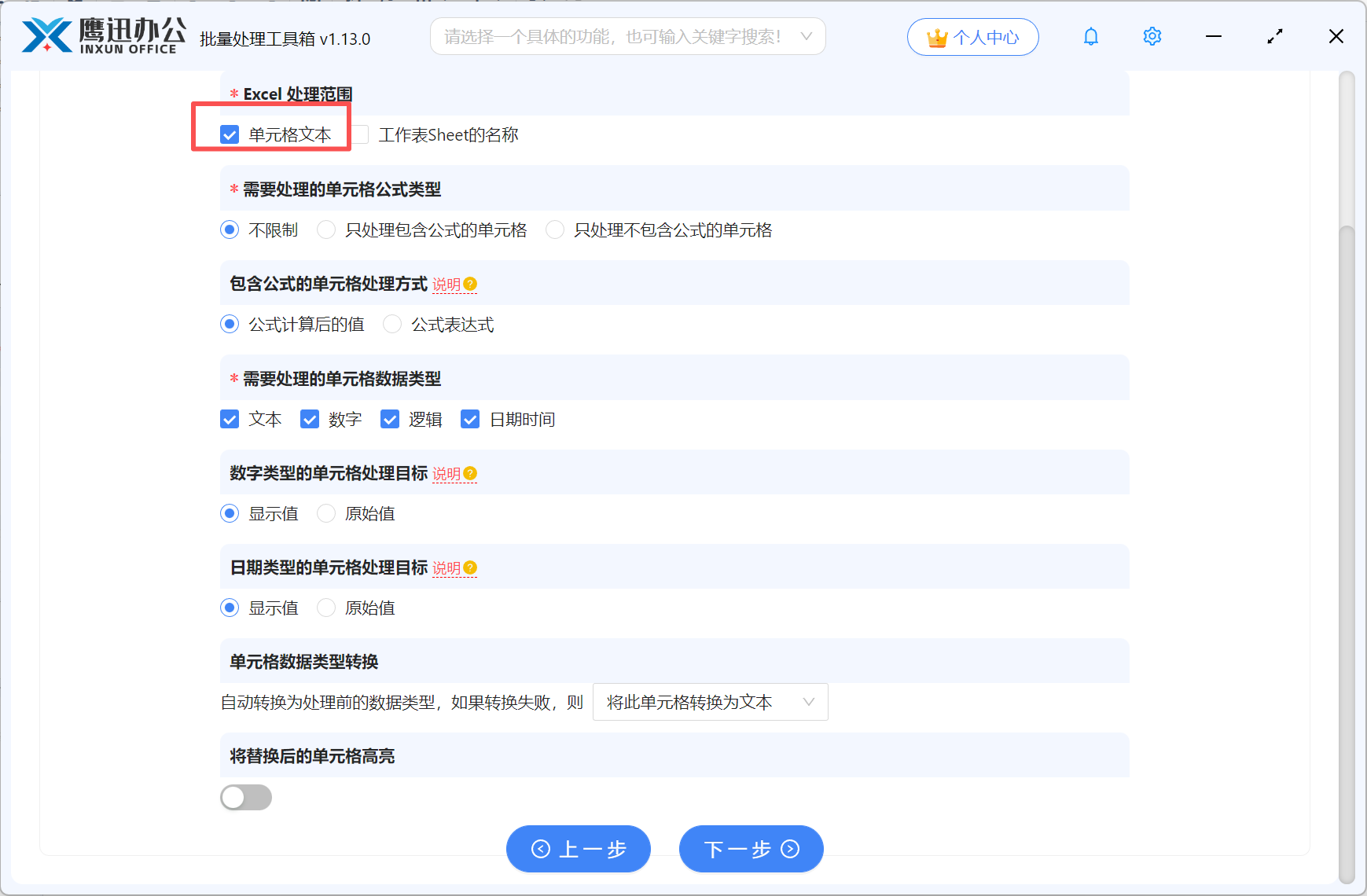Enable 工作表Sheet的名称 checkbox
Image resolution: width=1367 pixels, height=896 pixels.
tap(360, 134)
